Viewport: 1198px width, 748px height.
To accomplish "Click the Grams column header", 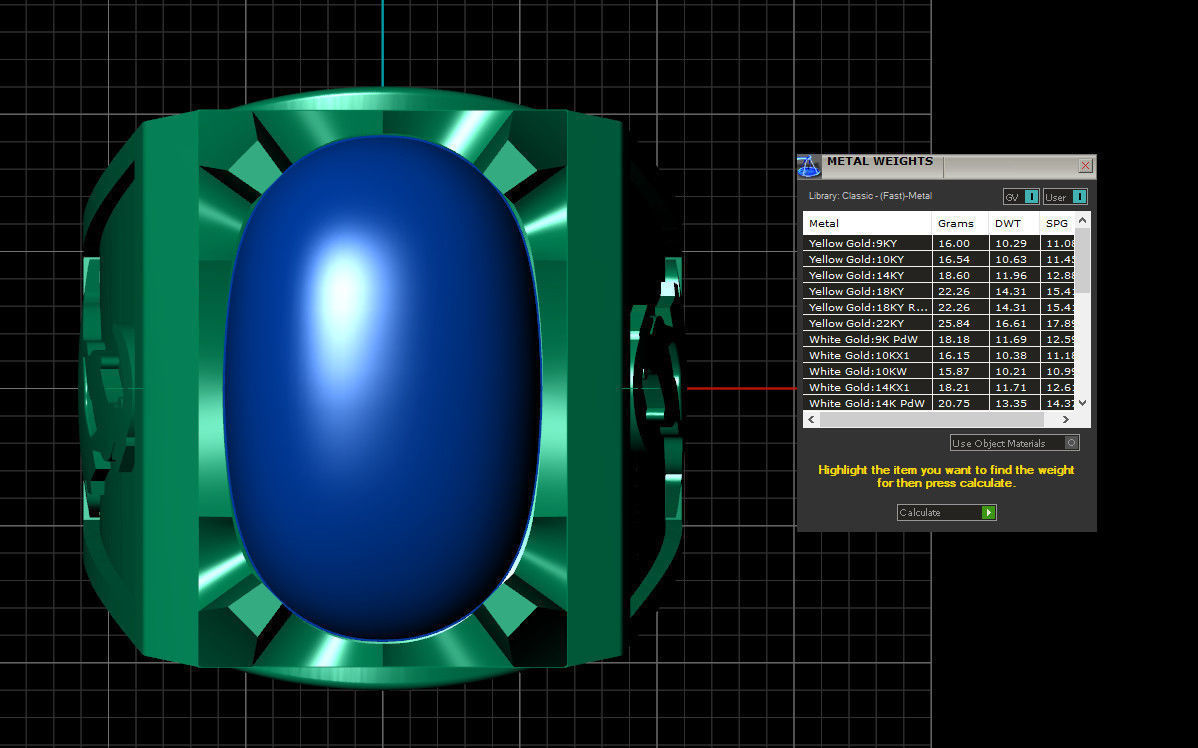I will [x=960, y=223].
